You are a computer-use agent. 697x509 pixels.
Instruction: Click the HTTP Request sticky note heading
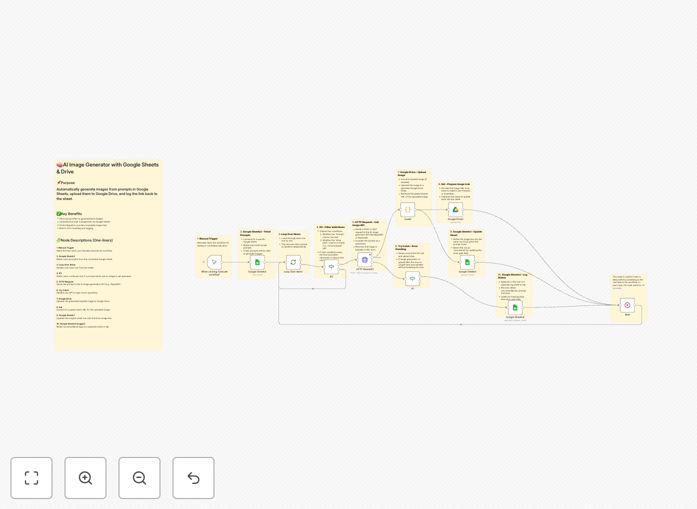366,224
